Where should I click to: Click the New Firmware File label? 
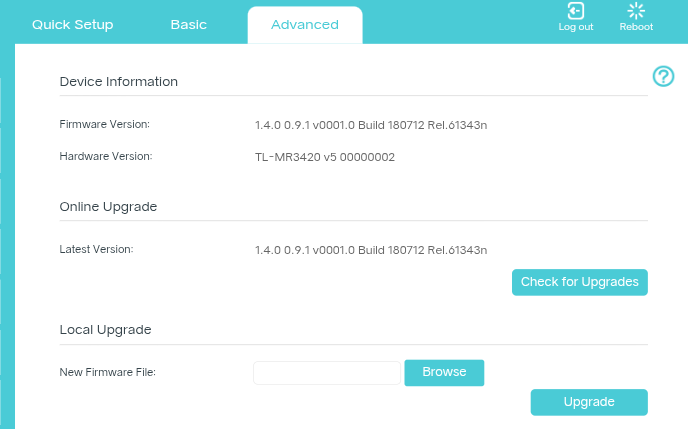click(108, 372)
